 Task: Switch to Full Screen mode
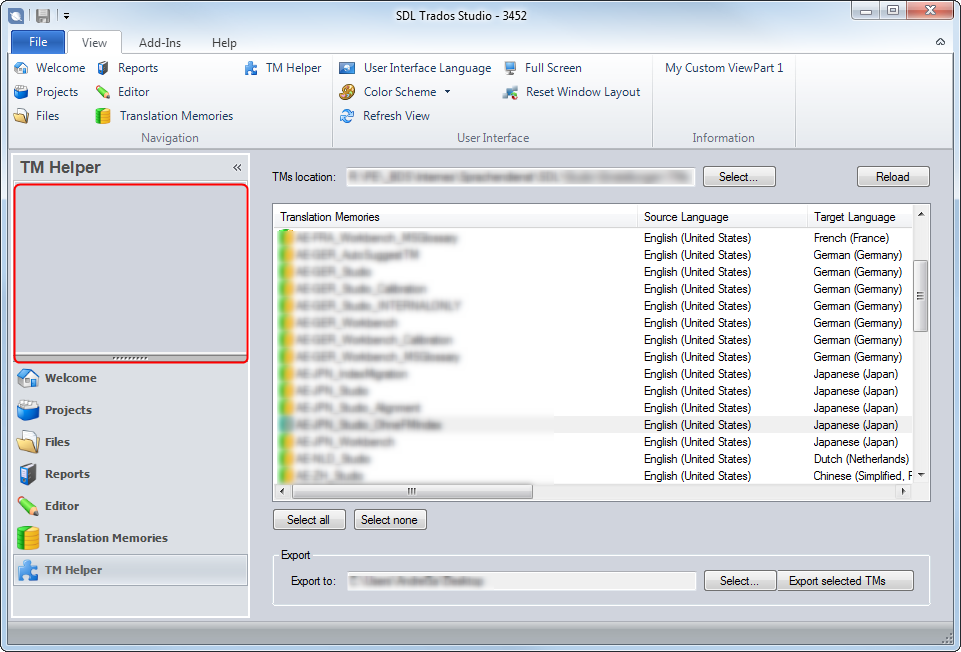coord(543,68)
